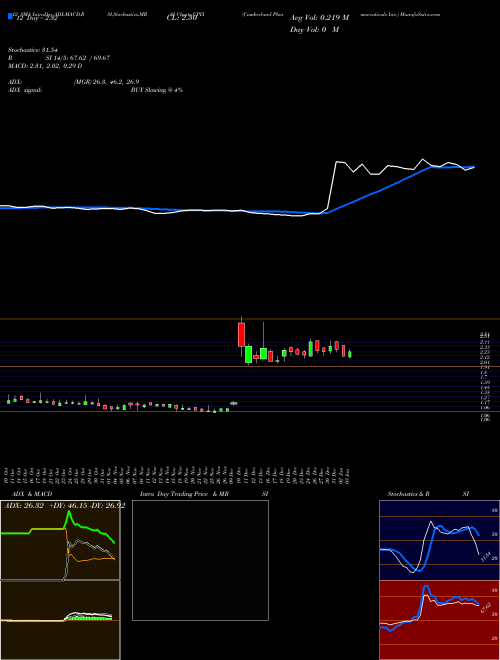Click the rotated 67.62 label on RSI chart
The height and width of the screenshot is (660, 500).
click(486, 608)
